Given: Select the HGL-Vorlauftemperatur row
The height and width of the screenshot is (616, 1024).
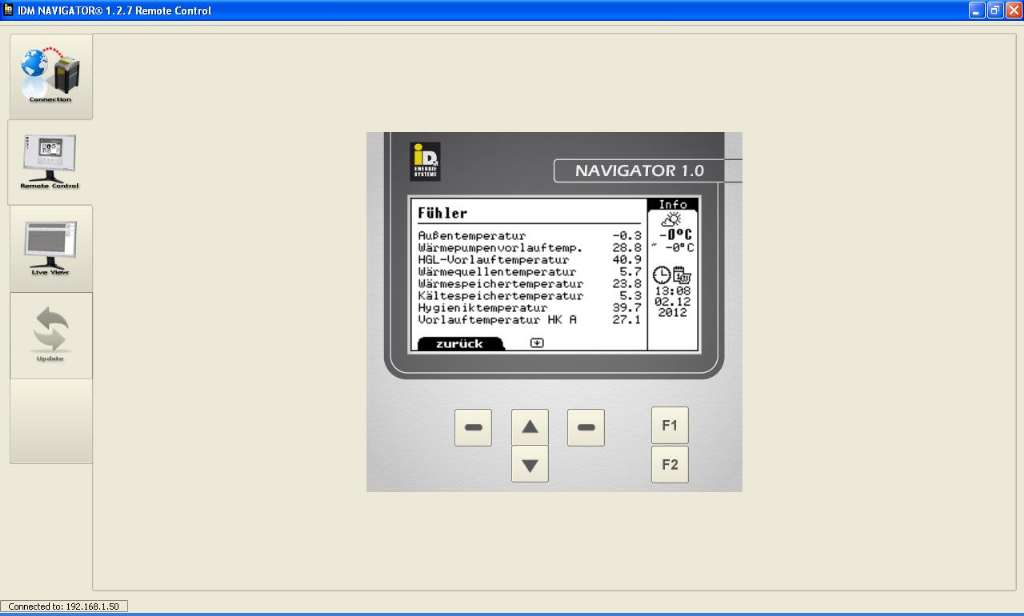Looking at the screenshot, I should [x=530, y=259].
